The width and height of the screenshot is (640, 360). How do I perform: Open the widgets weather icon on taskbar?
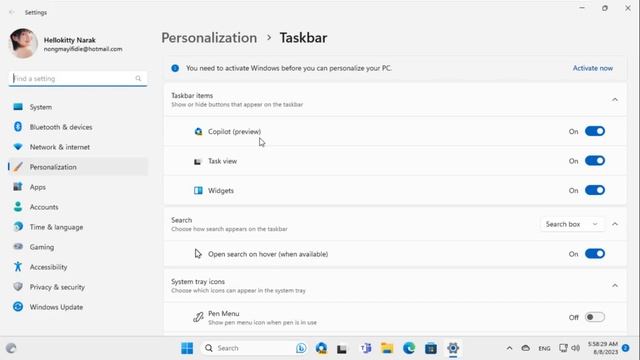point(11,348)
